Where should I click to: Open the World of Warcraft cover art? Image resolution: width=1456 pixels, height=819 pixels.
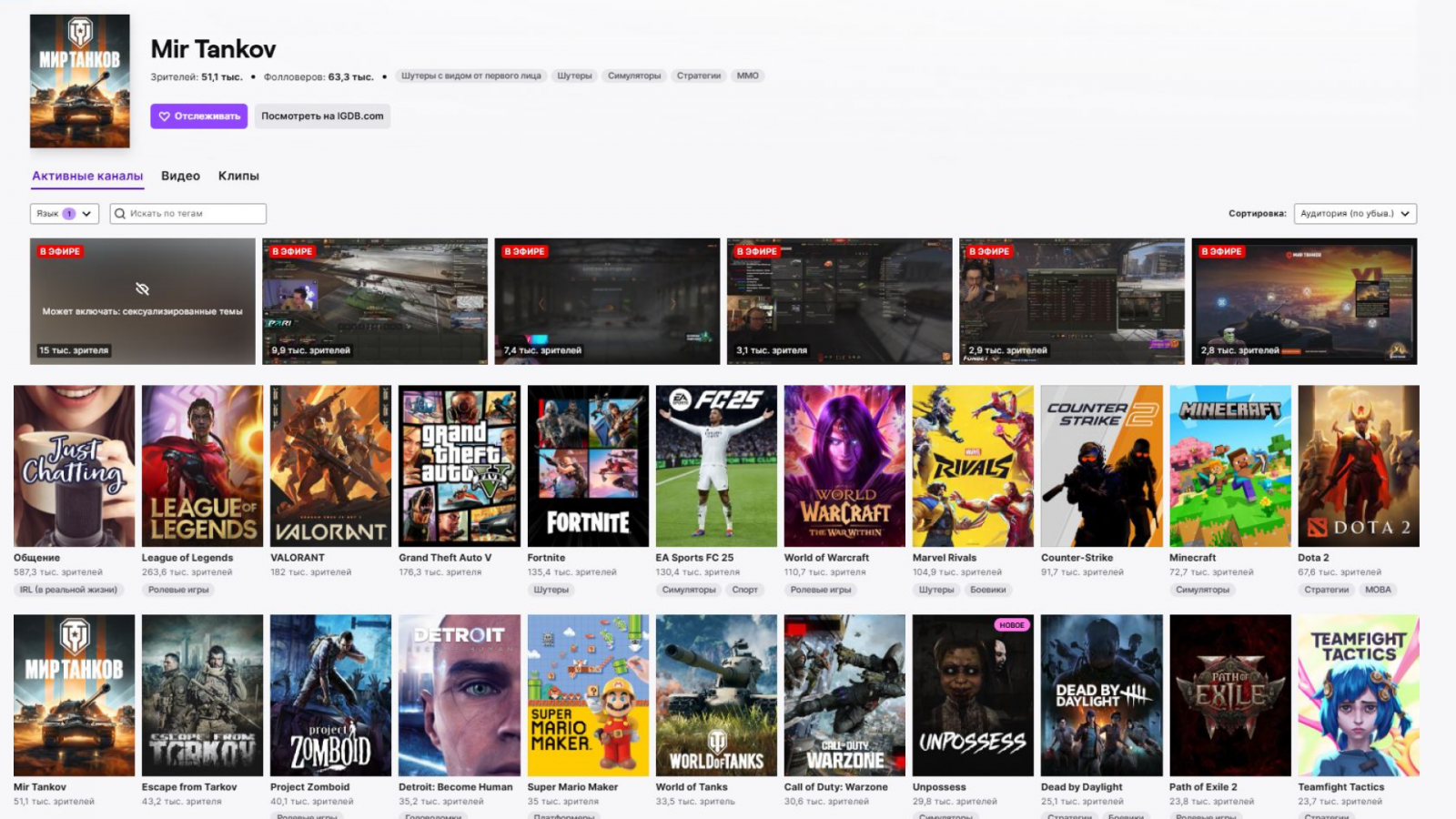(x=844, y=466)
